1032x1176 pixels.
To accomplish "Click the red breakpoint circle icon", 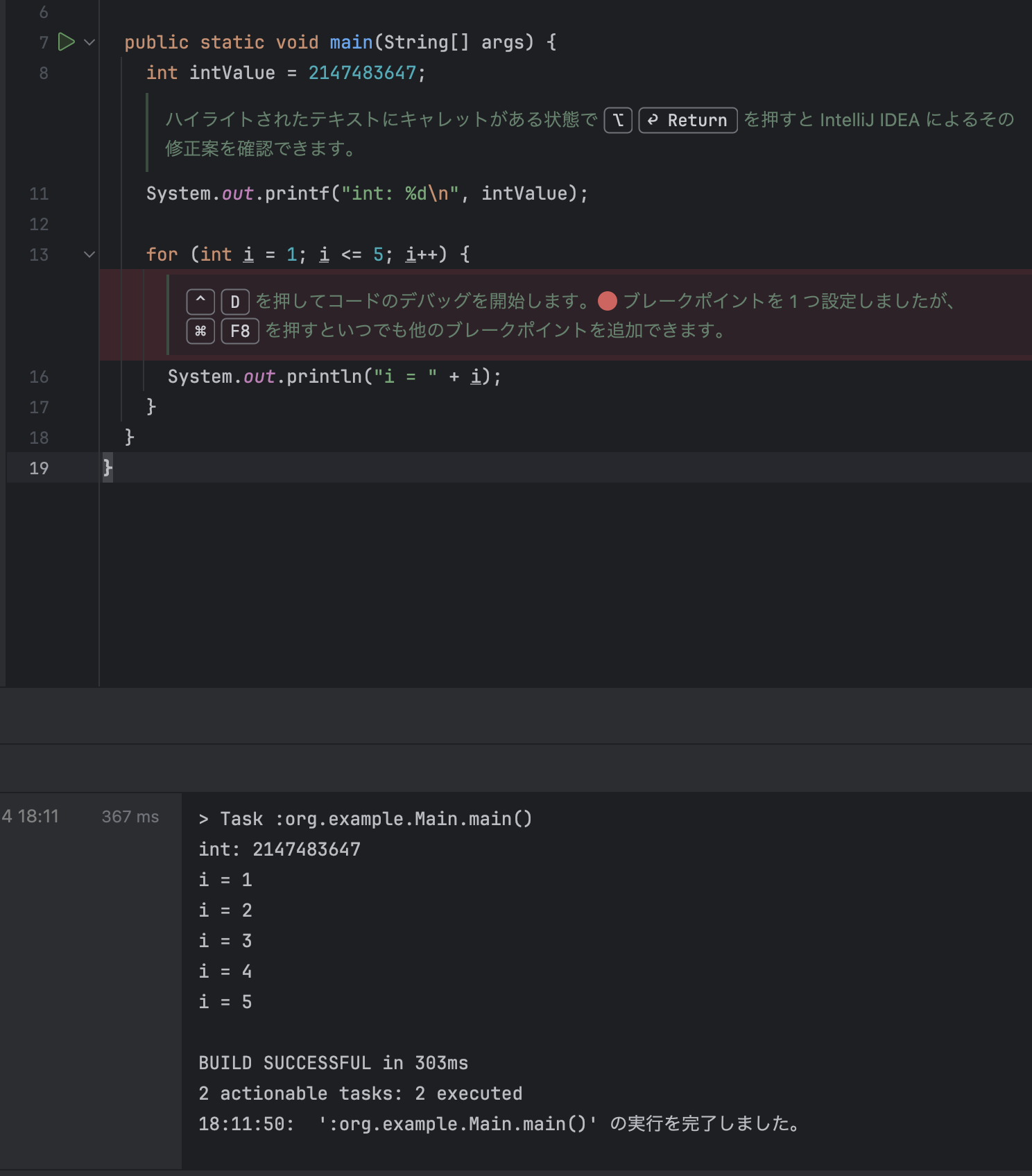I will pyautogui.click(x=608, y=301).
